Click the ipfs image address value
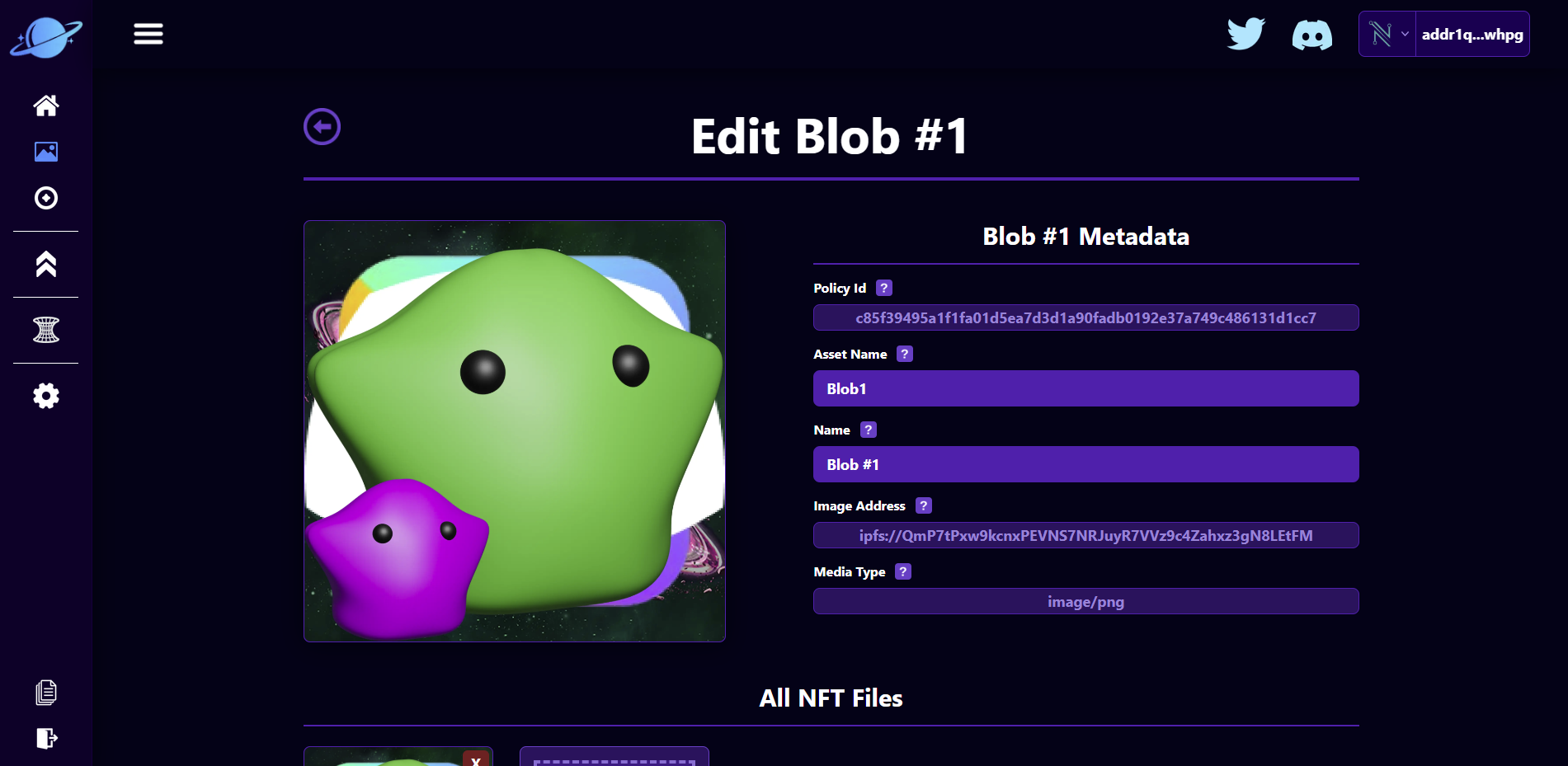The height and width of the screenshot is (766, 1568). coord(1085,535)
